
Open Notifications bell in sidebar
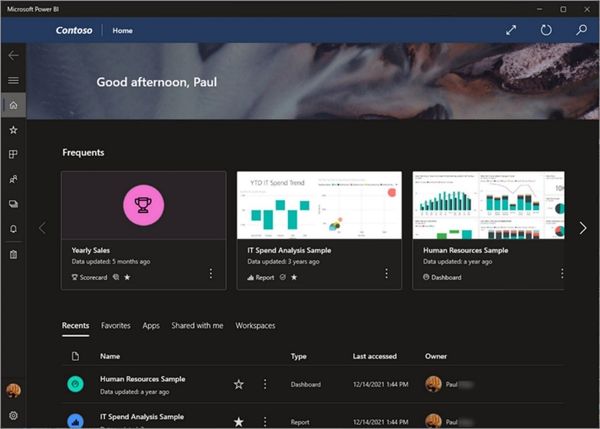coord(13,229)
